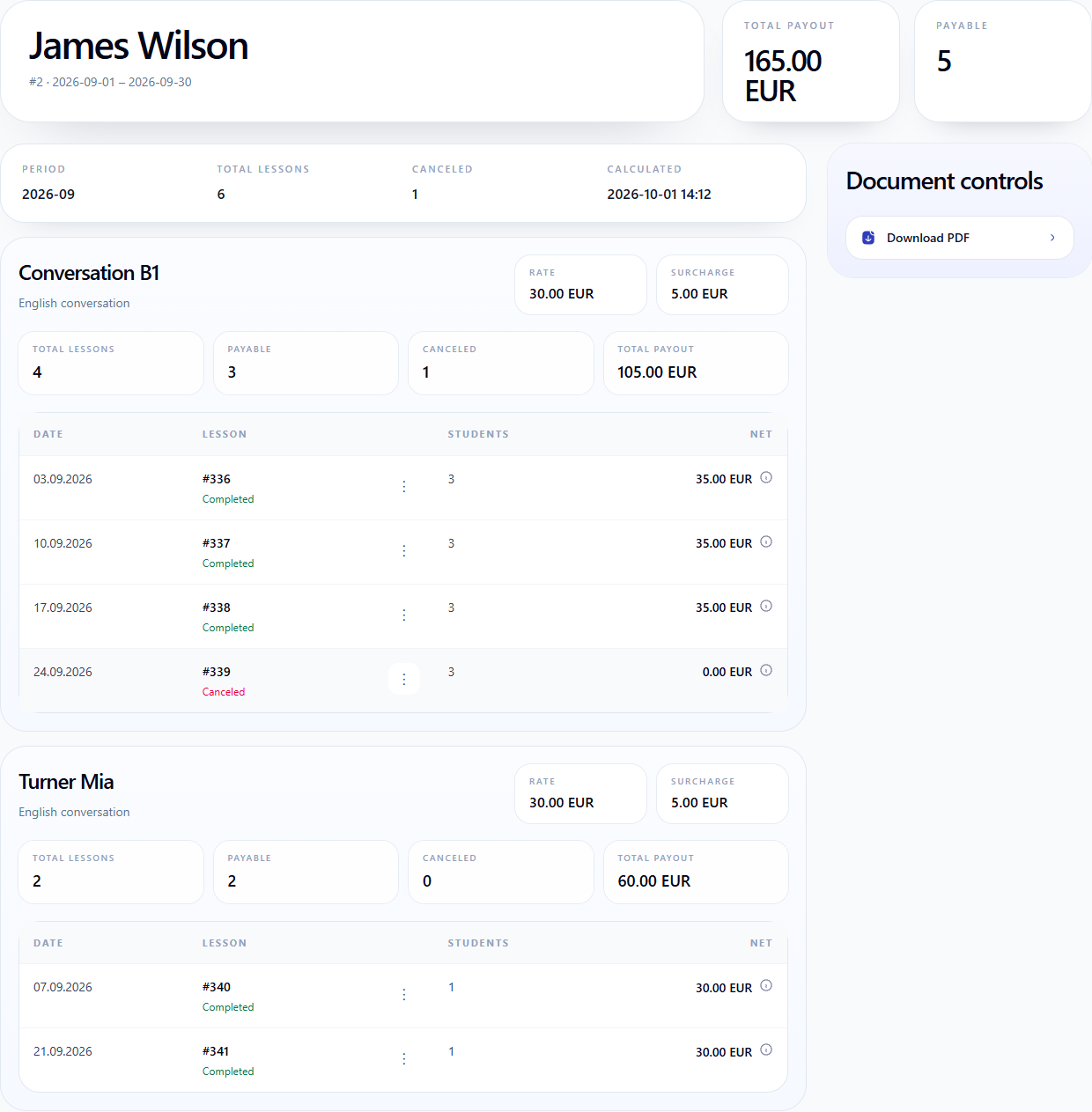Click the Download PDF button label
1092x1112 pixels.
pyautogui.click(x=928, y=239)
